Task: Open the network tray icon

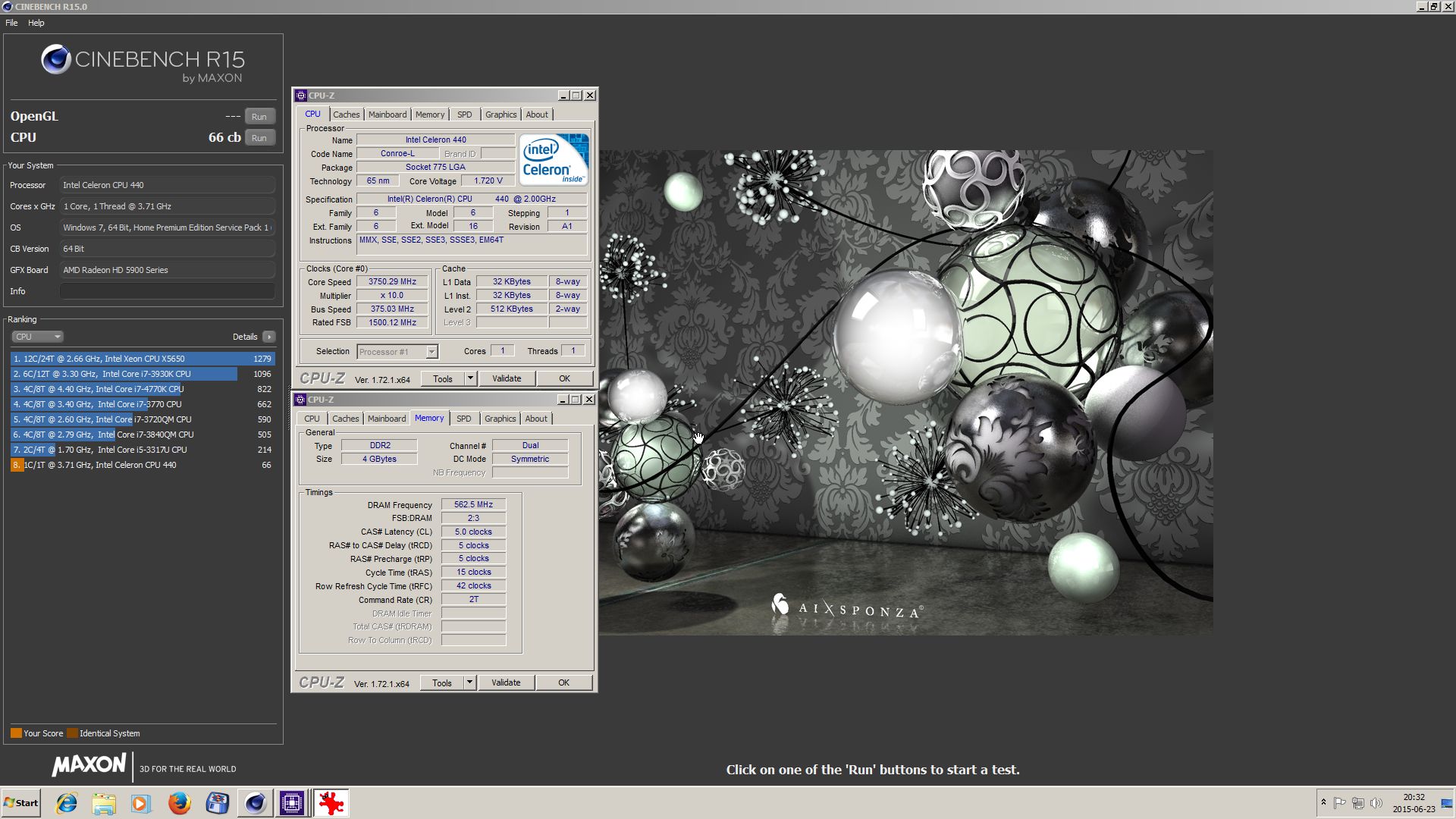Action: pos(1358,803)
